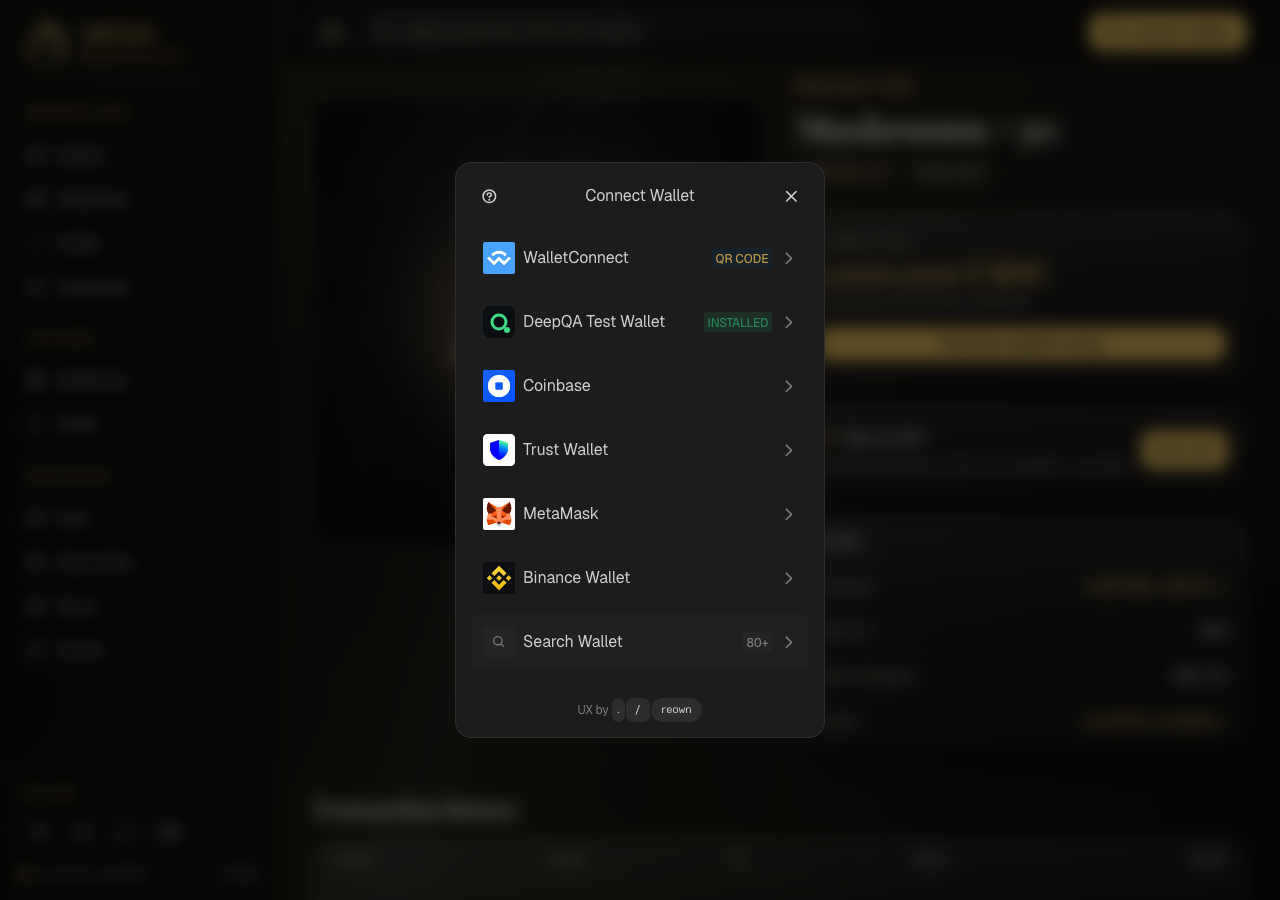Click the QR CODE tag
Image resolution: width=1280 pixels, height=900 pixels.
tap(742, 258)
